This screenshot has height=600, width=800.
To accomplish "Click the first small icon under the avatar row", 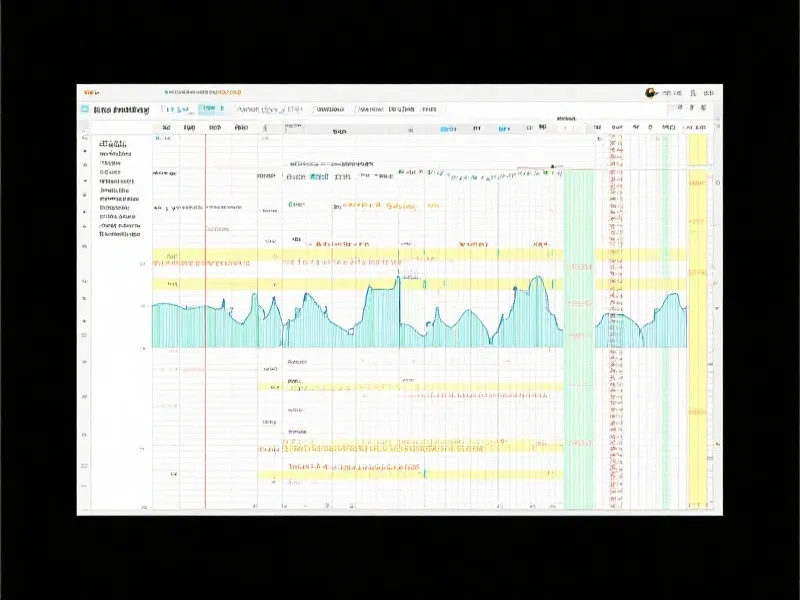I will (680, 108).
